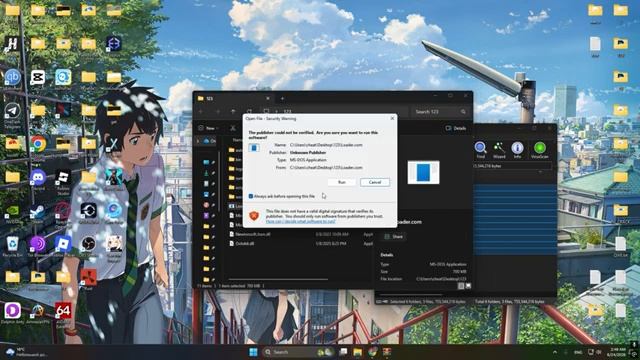Open qBittorrent desktop shortcut

point(13,78)
